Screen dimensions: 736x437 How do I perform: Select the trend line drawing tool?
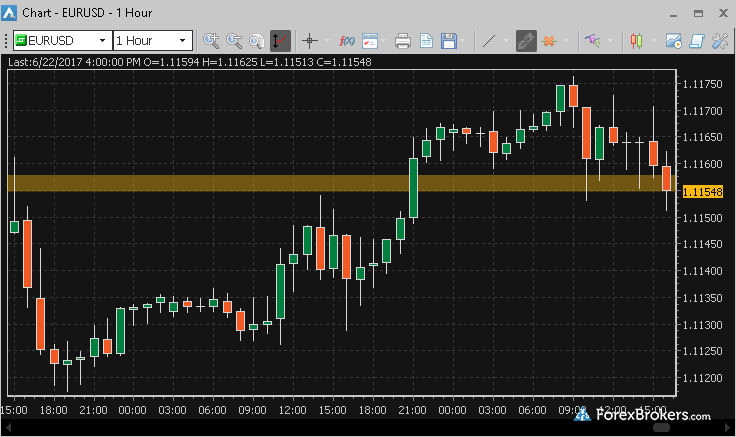[489, 41]
